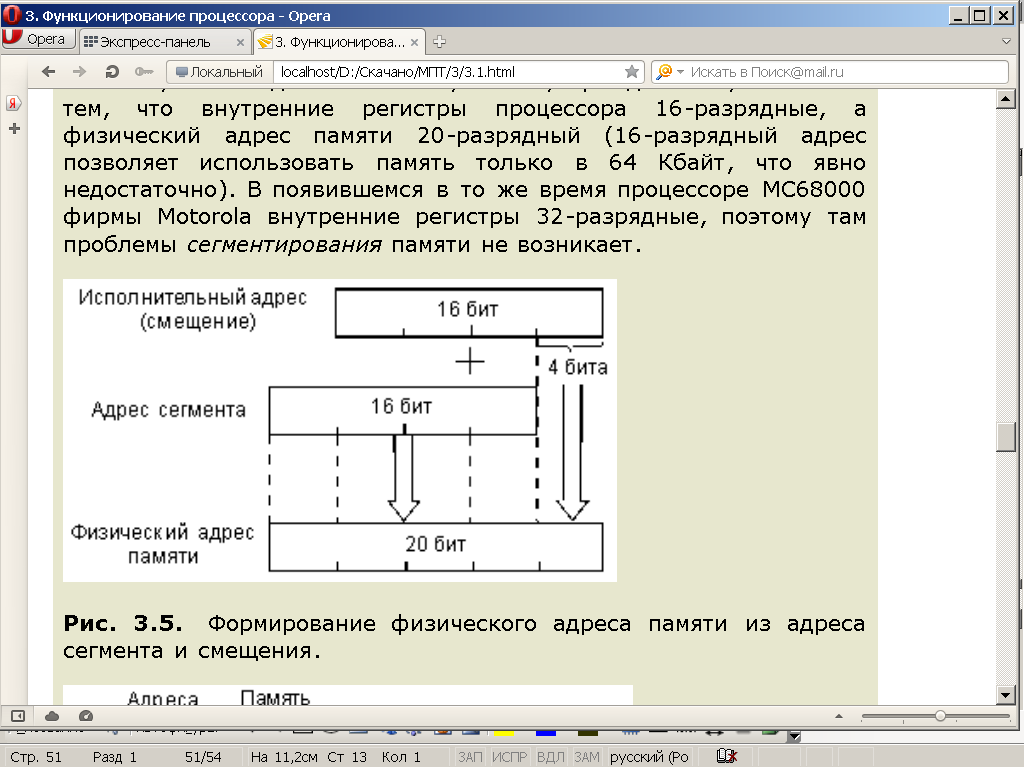The height and width of the screenshot is (768, 1024).
Task: Switch to the Экспресс-панель tab
Action: coord(155,42)
